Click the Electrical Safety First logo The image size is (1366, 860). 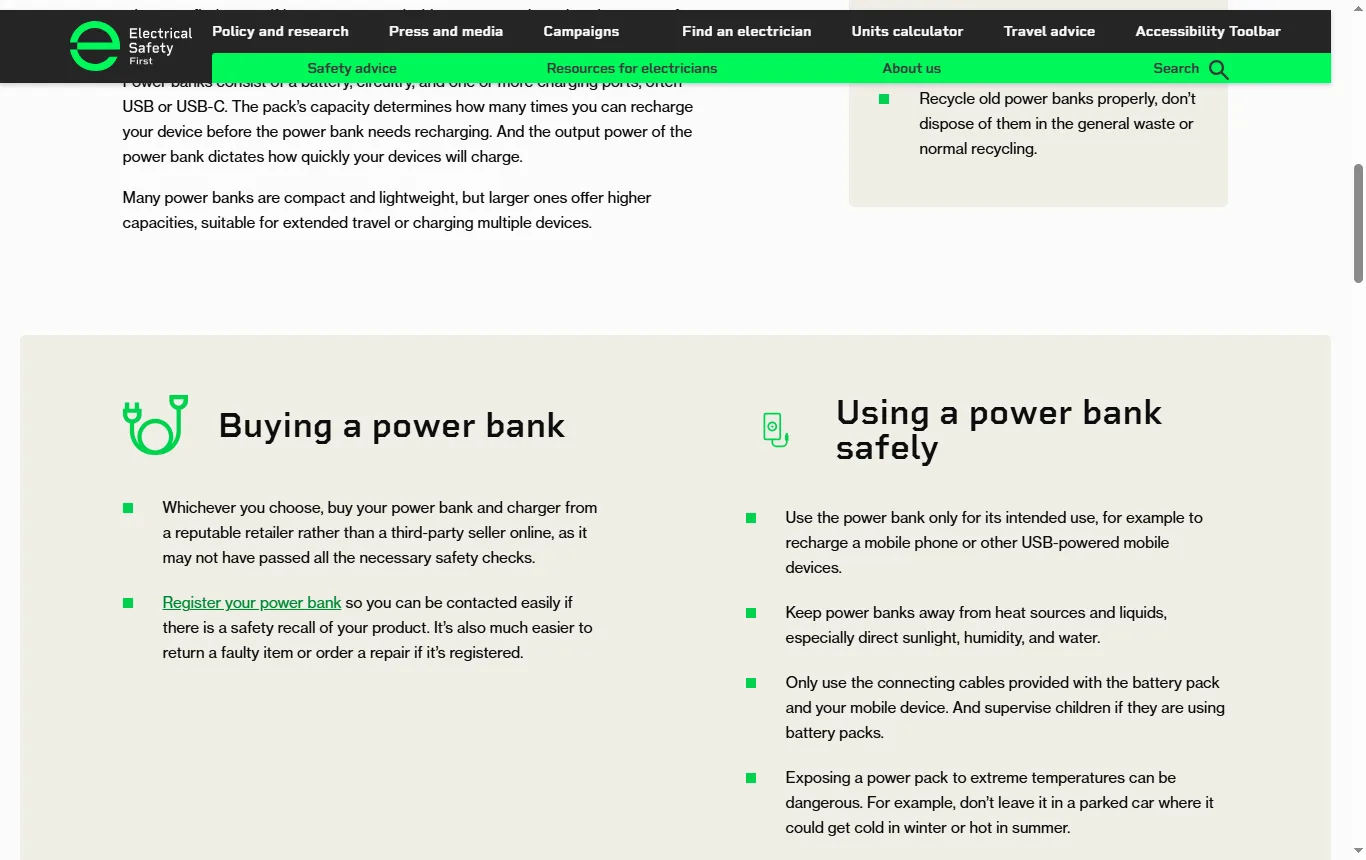click(x=131, y=46)
